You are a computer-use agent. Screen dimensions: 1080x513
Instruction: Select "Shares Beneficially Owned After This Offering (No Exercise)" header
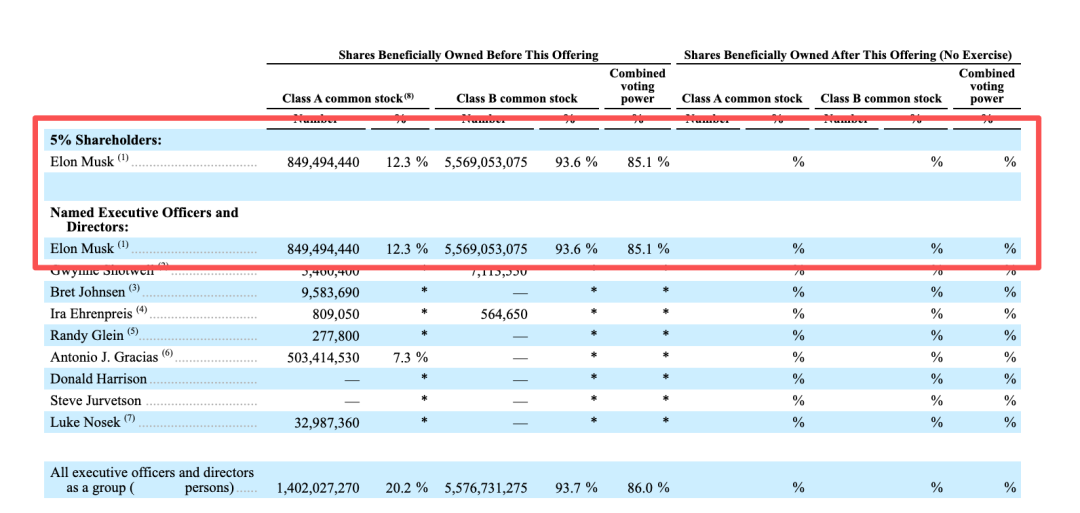click(x=847, y=55)
